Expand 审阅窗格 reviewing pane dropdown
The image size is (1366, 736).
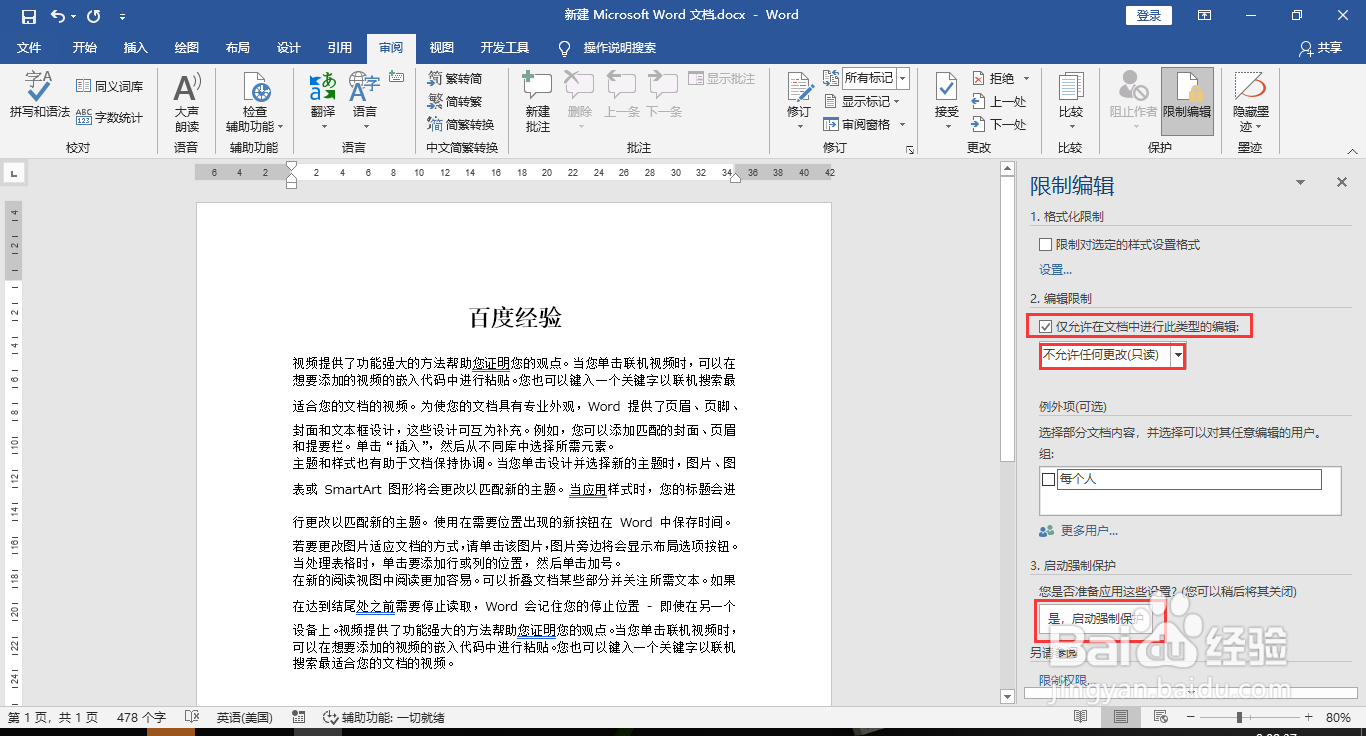902,124
